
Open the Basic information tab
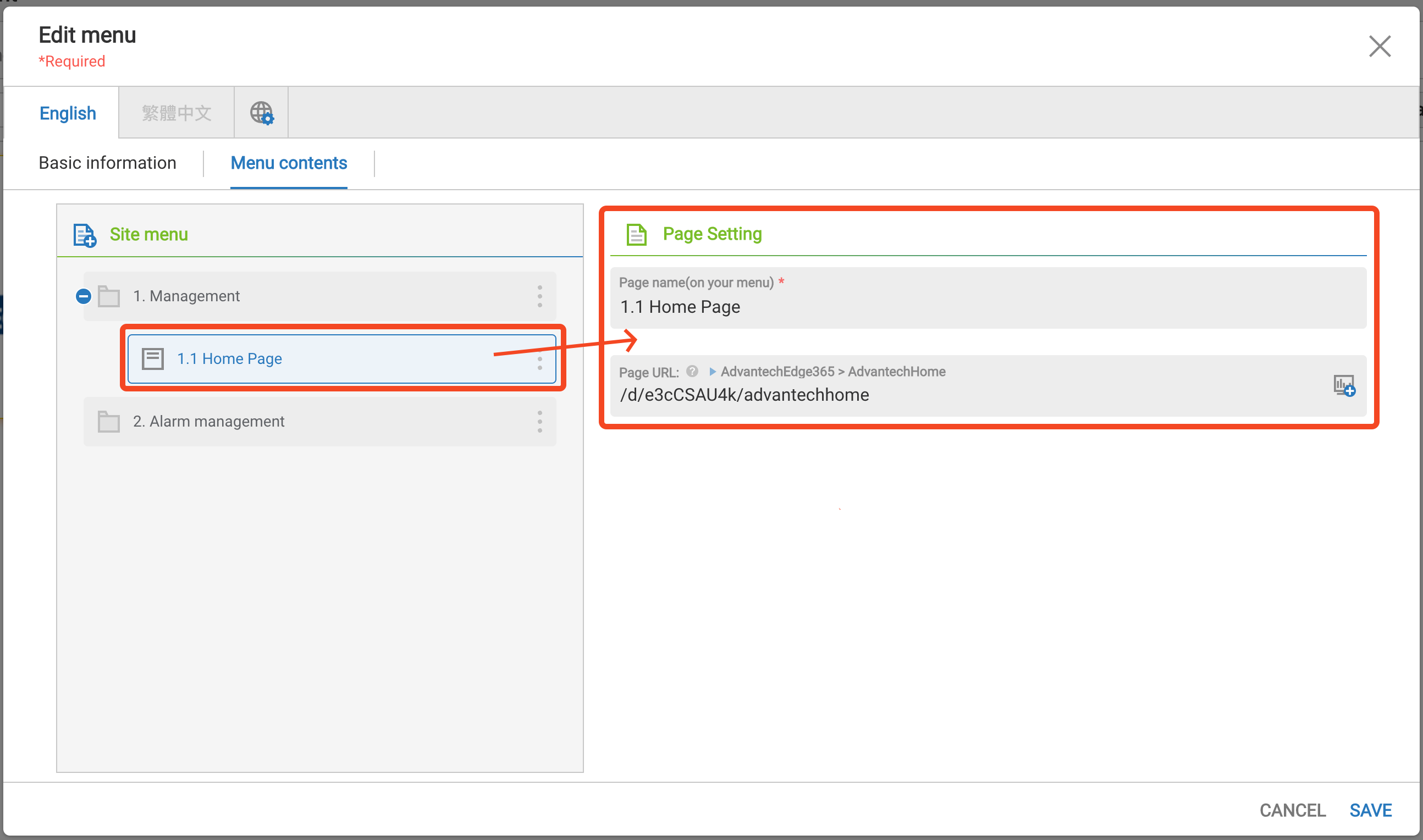point(108,163)
